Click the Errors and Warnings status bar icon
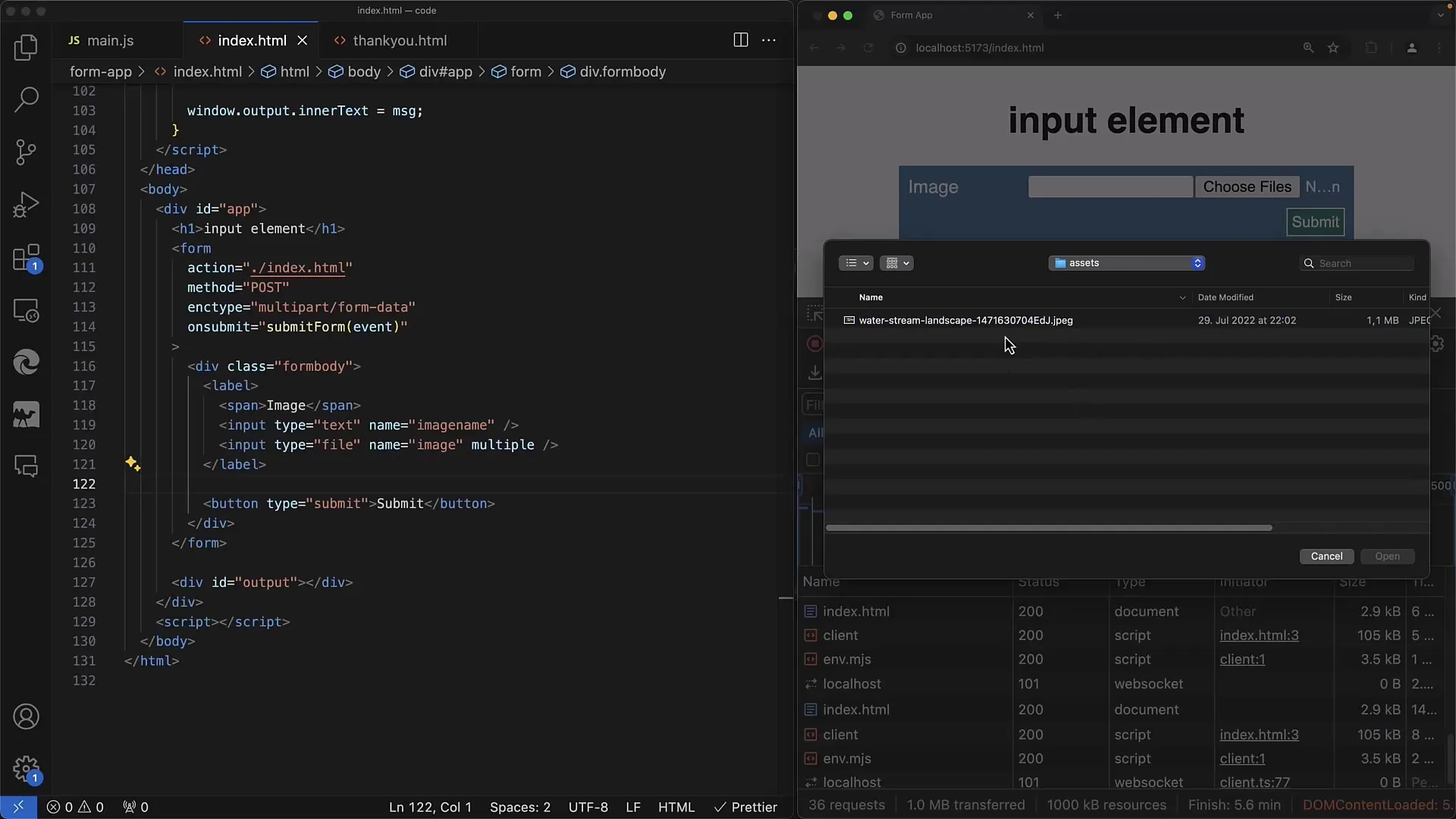 tap(75, 807)
